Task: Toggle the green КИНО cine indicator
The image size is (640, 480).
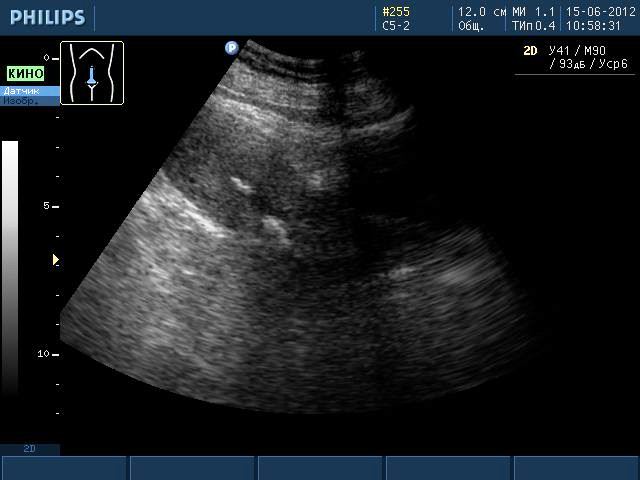Action: [x=26, y=74]
